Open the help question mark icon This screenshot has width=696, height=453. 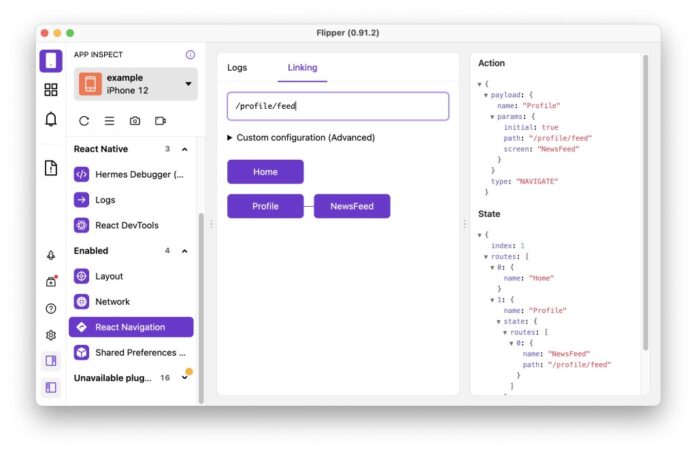[x=51, y=308]
